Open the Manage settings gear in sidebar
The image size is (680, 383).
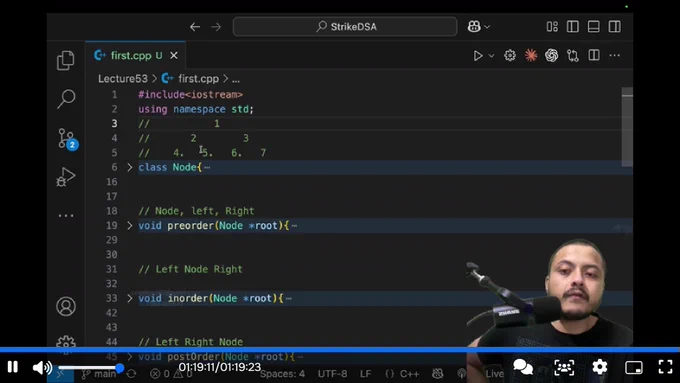click(66, 342)
